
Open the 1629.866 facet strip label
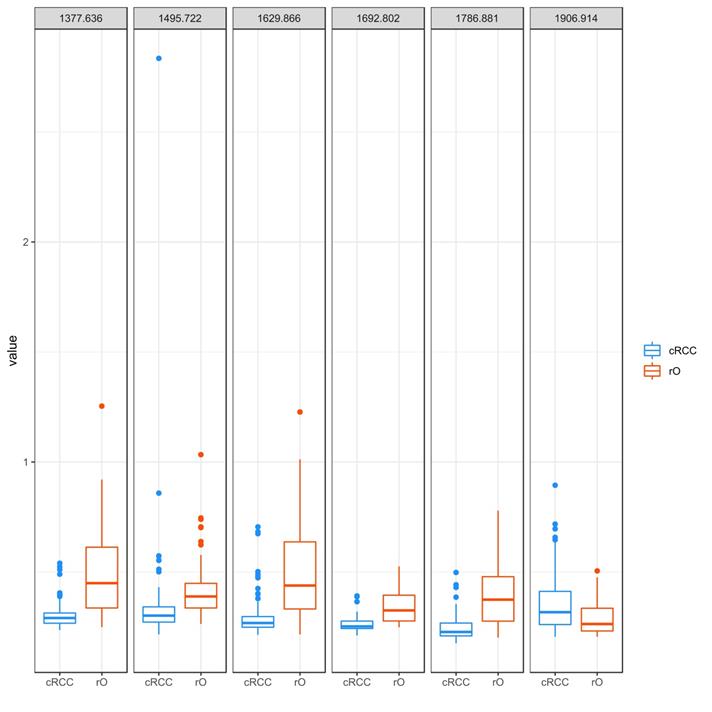click(x=278, y=18)
